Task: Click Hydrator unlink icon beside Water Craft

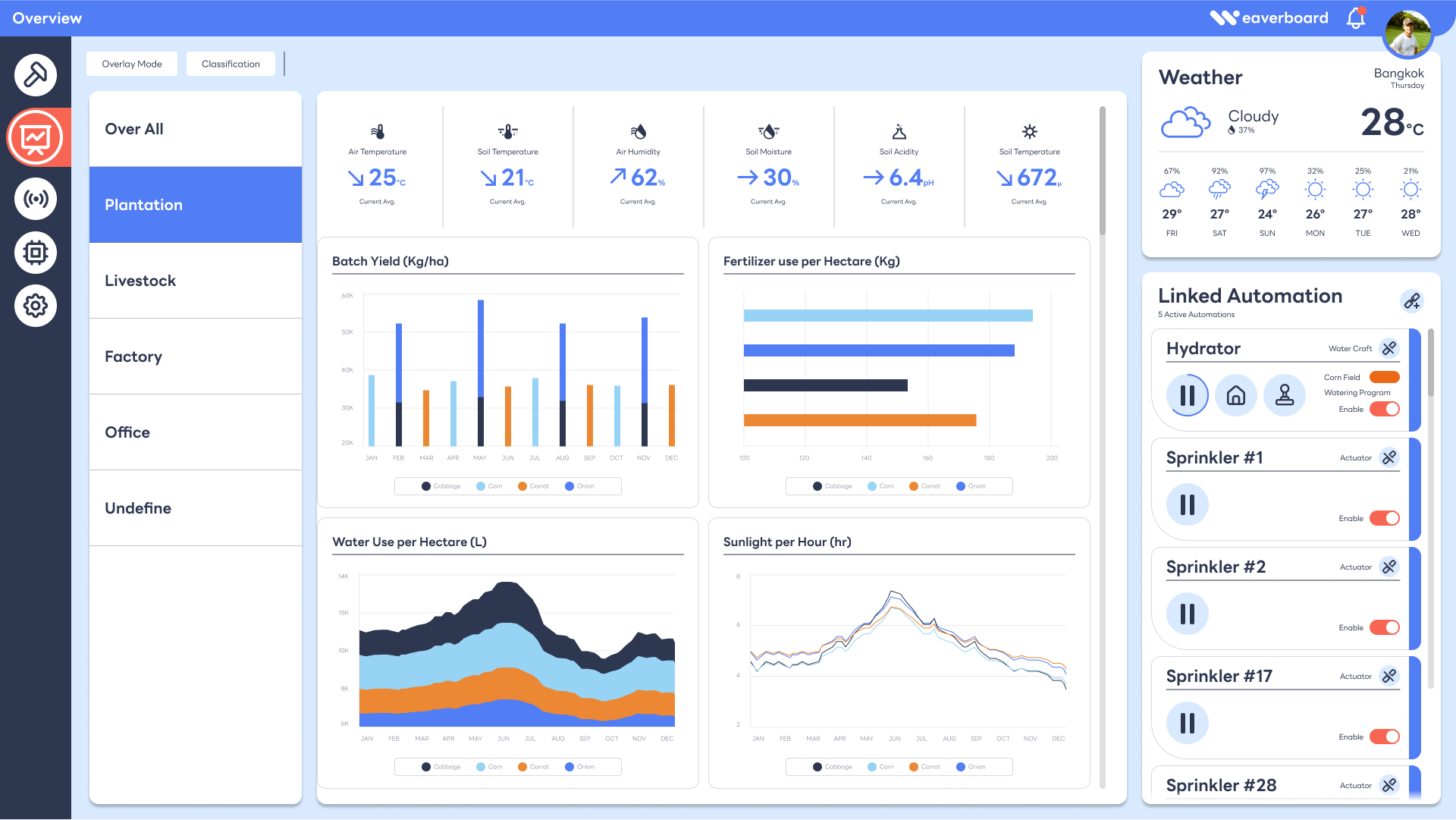Action: [1389, 348]
